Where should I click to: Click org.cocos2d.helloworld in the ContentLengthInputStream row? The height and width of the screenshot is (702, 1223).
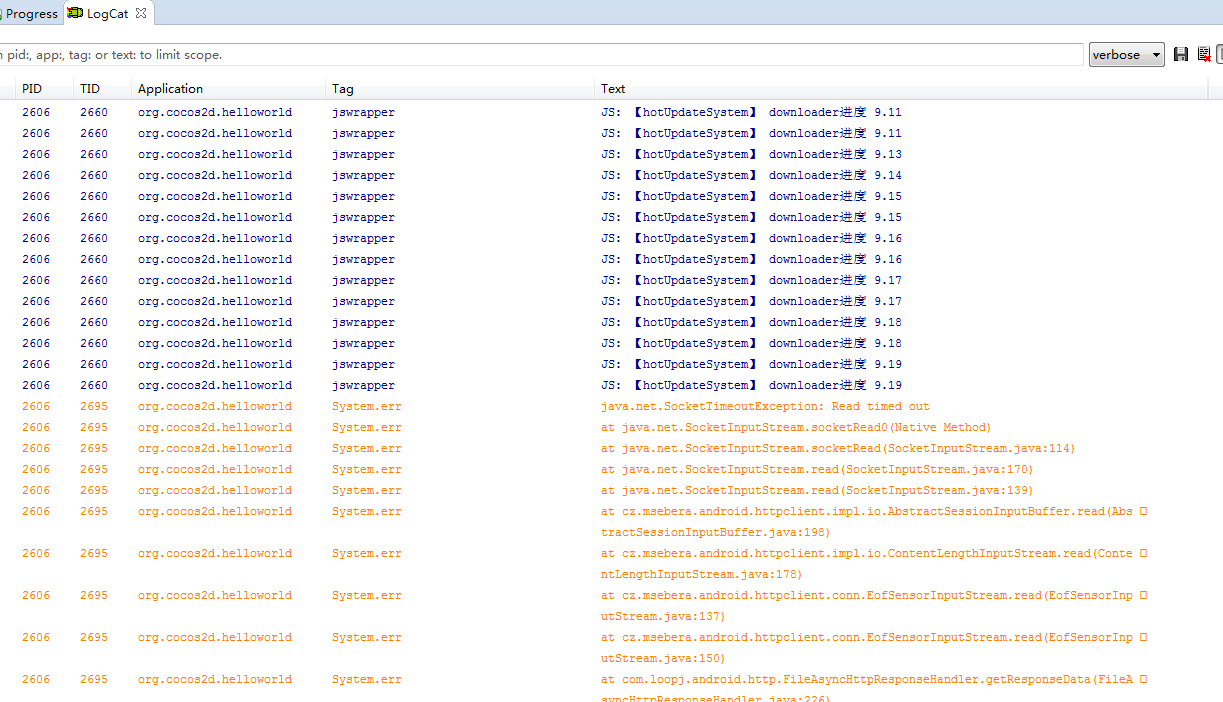[x=215, y=553]
